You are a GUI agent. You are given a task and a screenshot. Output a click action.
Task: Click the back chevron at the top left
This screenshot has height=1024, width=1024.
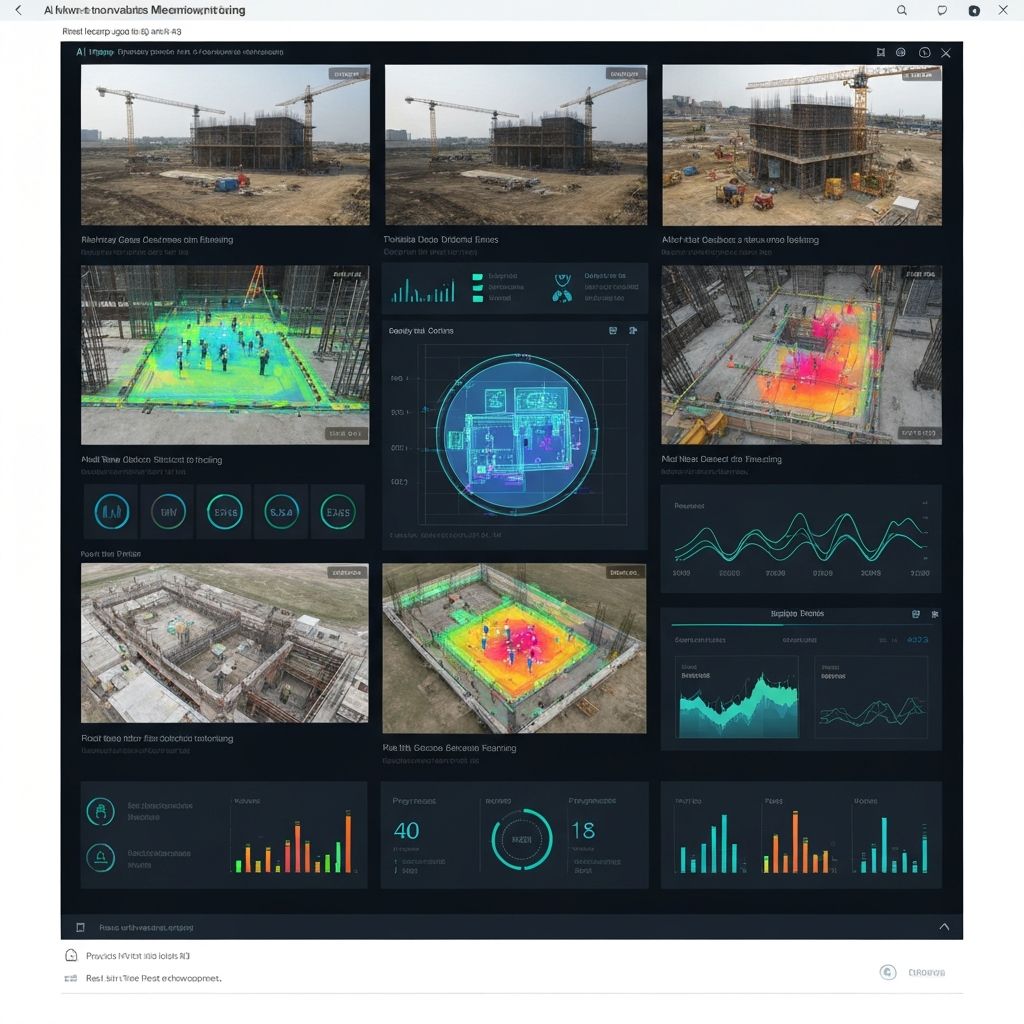tap(20, 10)
